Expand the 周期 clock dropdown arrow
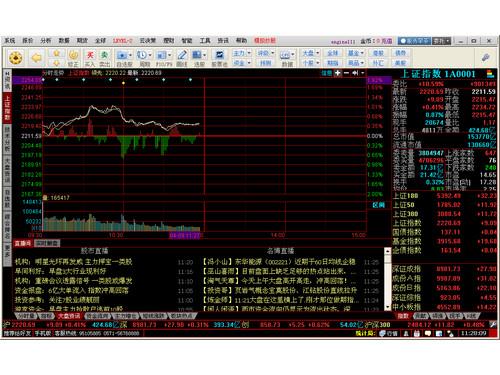Image resolution: width=500 pixels, height=375 pixels. 150,55
